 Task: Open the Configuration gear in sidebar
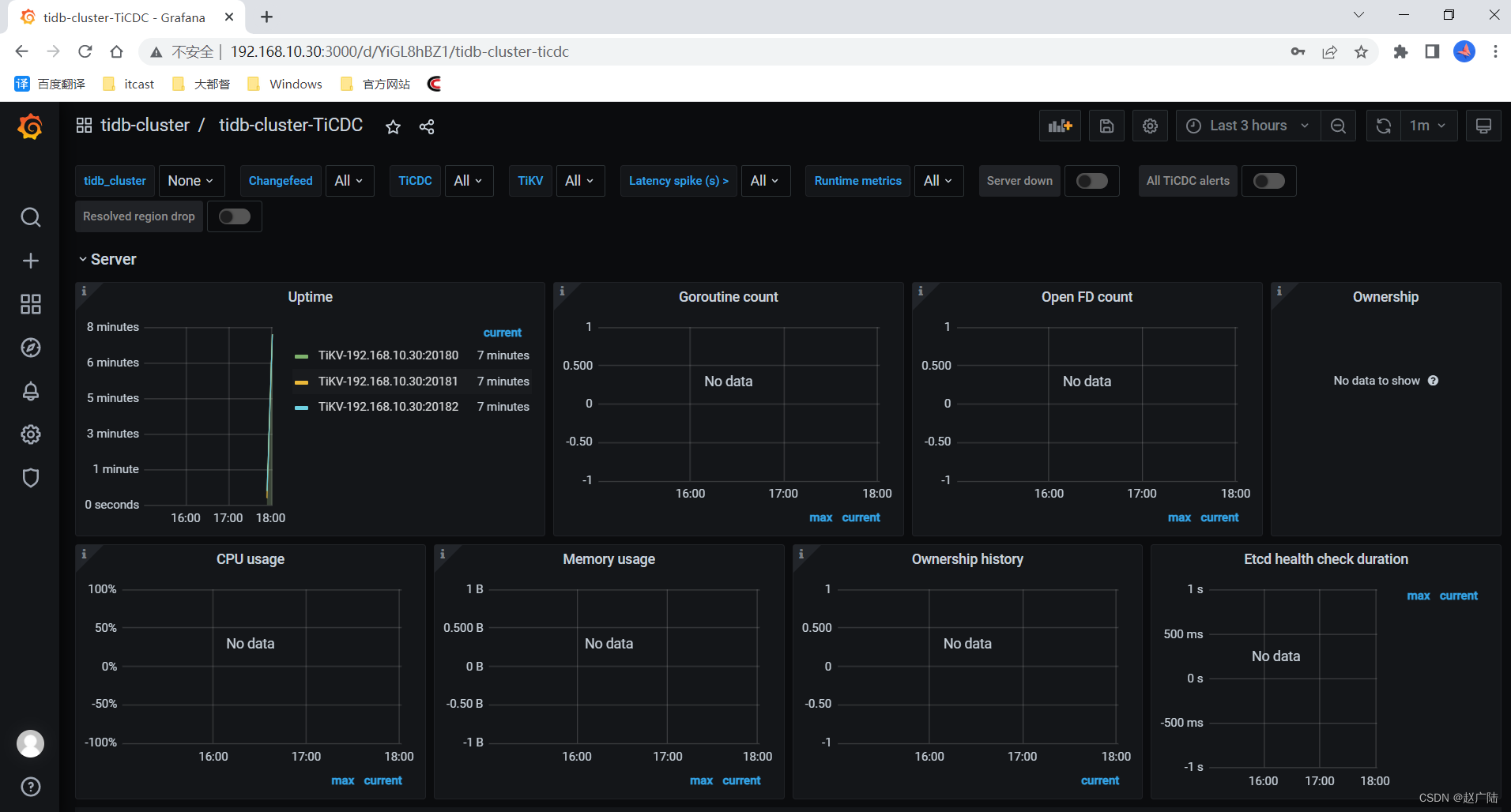(30, 434)
